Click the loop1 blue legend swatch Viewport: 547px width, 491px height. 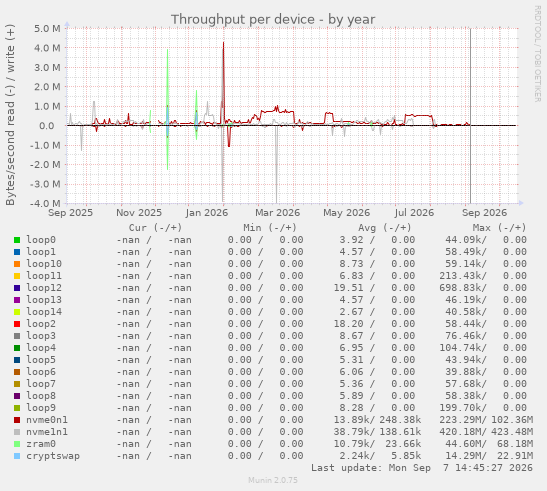(17, 252)
